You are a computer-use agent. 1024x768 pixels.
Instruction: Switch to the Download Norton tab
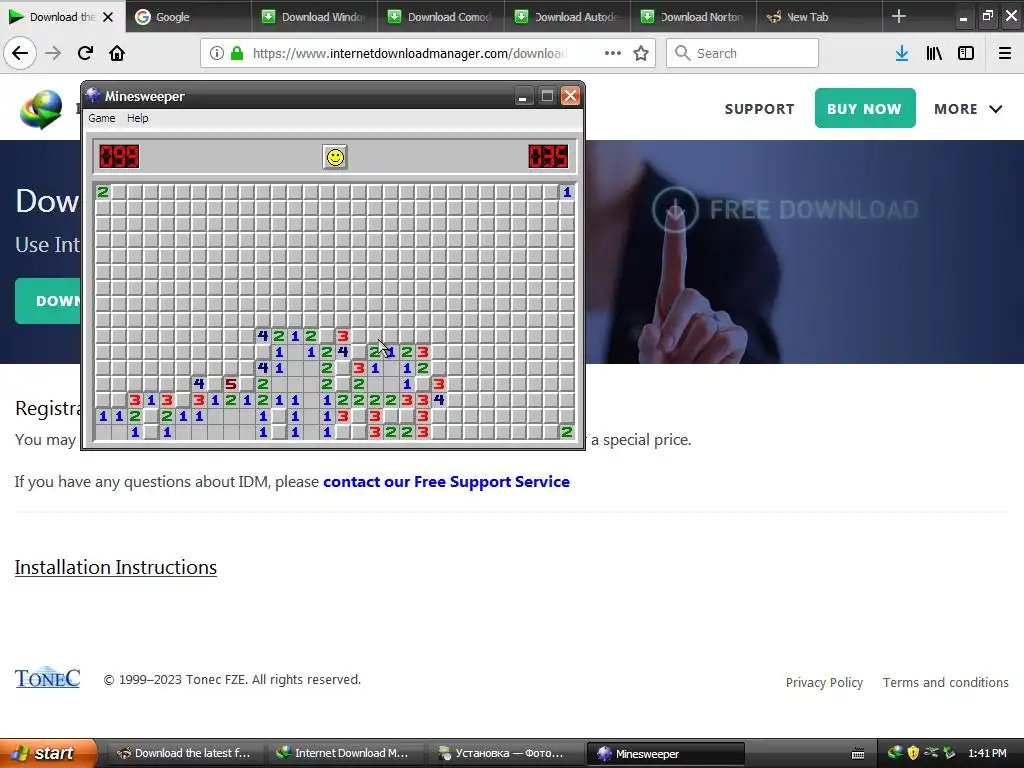[x=694, y=16]
